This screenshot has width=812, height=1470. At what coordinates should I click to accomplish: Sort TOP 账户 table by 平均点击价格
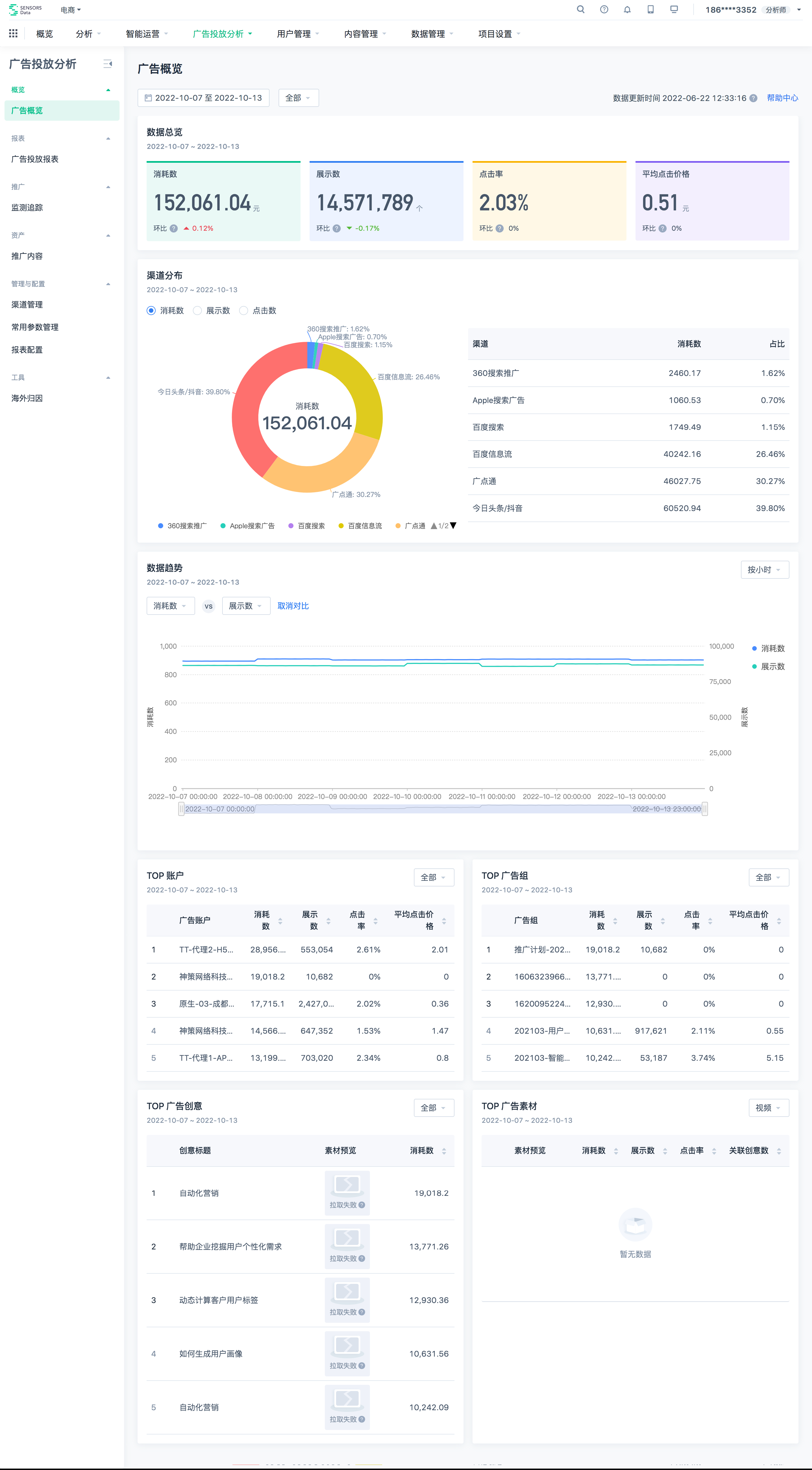(x=444, y=921)
